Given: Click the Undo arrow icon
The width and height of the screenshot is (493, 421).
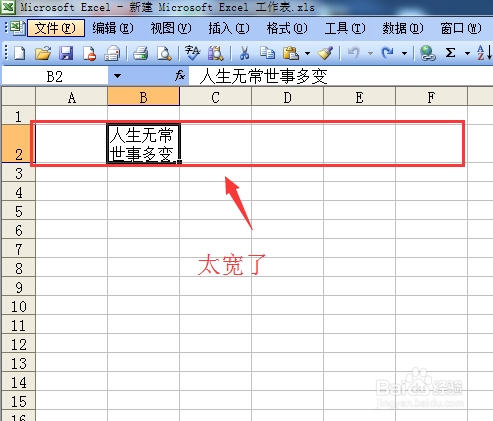Looking at the screenshot, I should click(354, 53).
